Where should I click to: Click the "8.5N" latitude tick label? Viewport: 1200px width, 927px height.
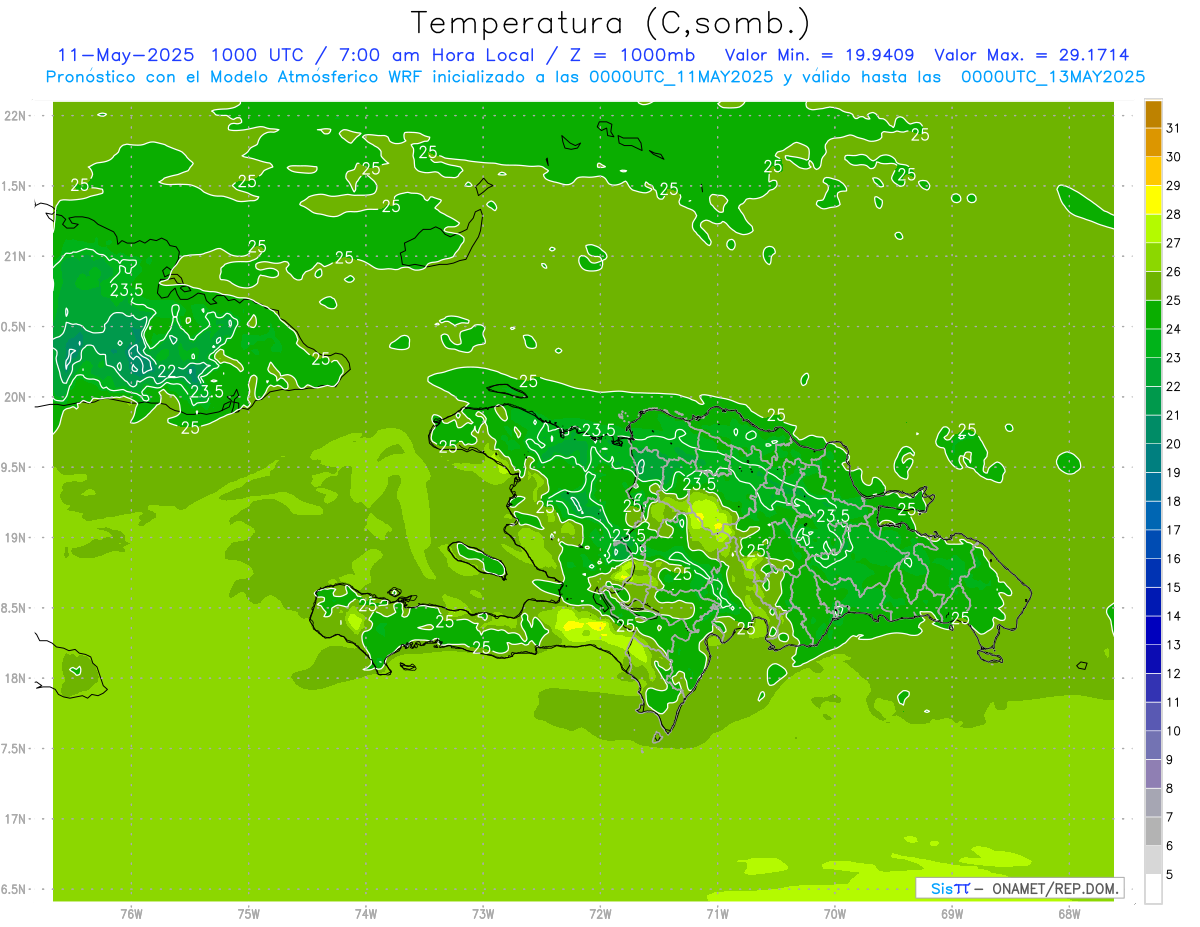[x=15, y=608]
